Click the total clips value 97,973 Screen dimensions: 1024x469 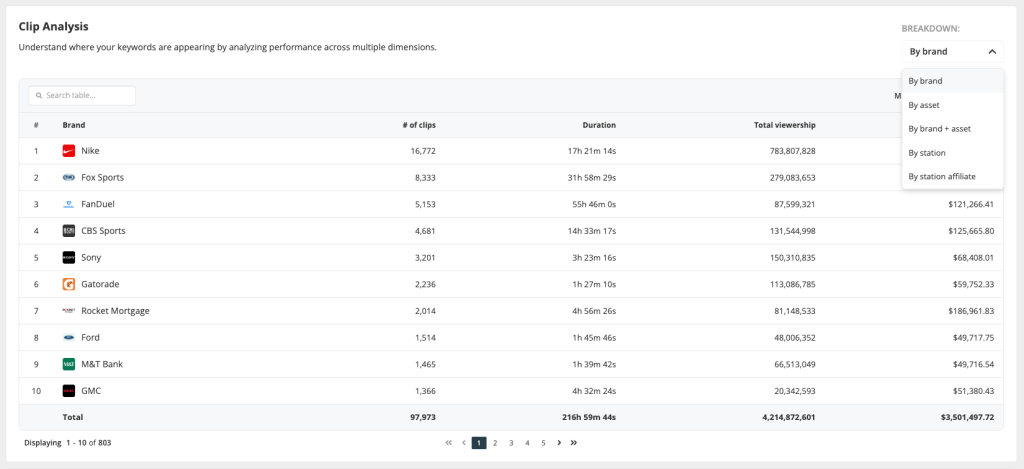423,417
